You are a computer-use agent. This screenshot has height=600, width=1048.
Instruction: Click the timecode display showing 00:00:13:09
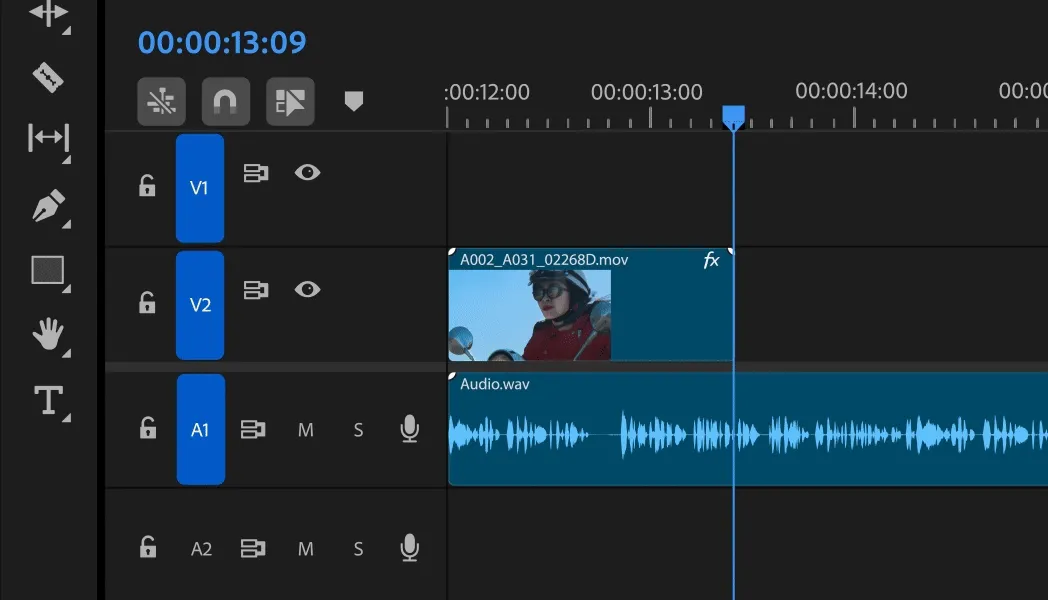(222, 42)
